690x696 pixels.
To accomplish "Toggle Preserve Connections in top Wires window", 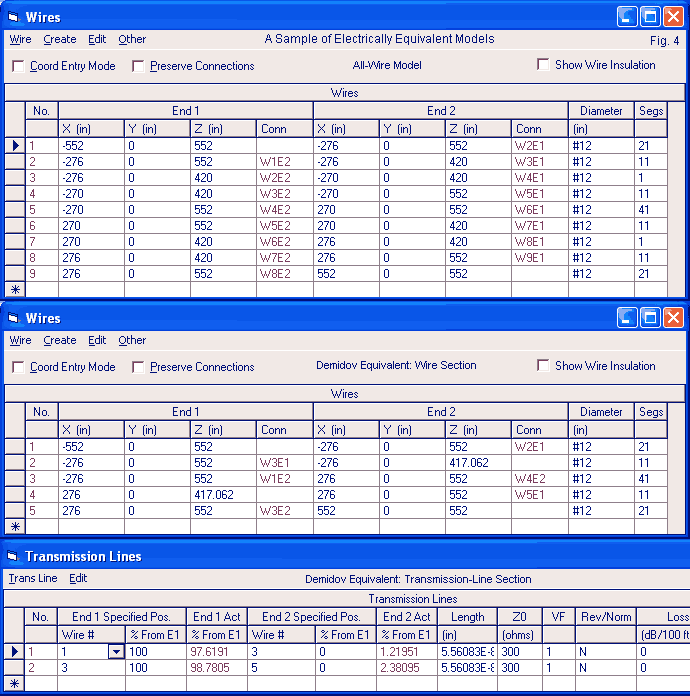I will [138, 66].
